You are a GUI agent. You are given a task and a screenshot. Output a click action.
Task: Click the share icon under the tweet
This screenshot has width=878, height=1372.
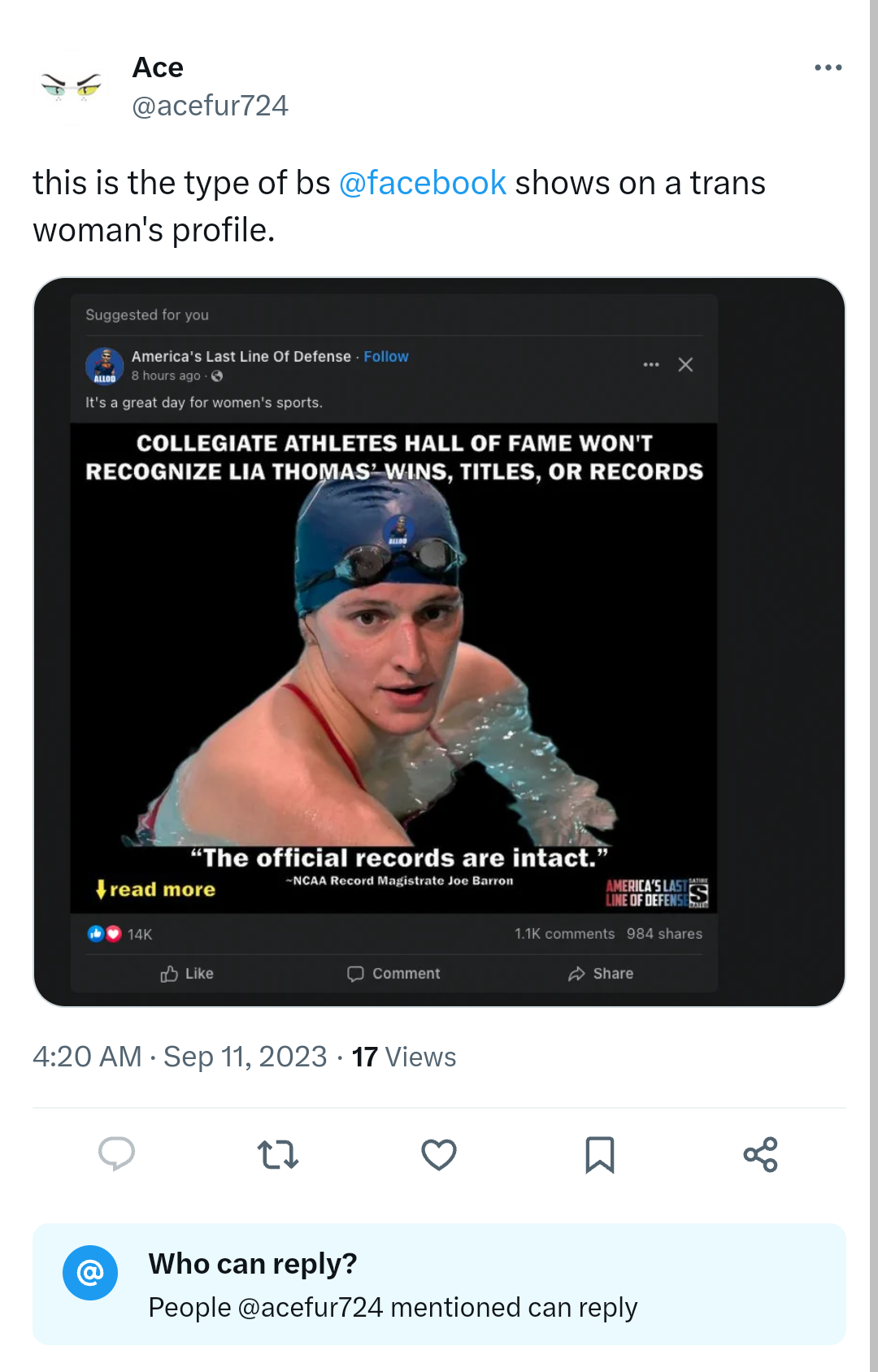761,1154
